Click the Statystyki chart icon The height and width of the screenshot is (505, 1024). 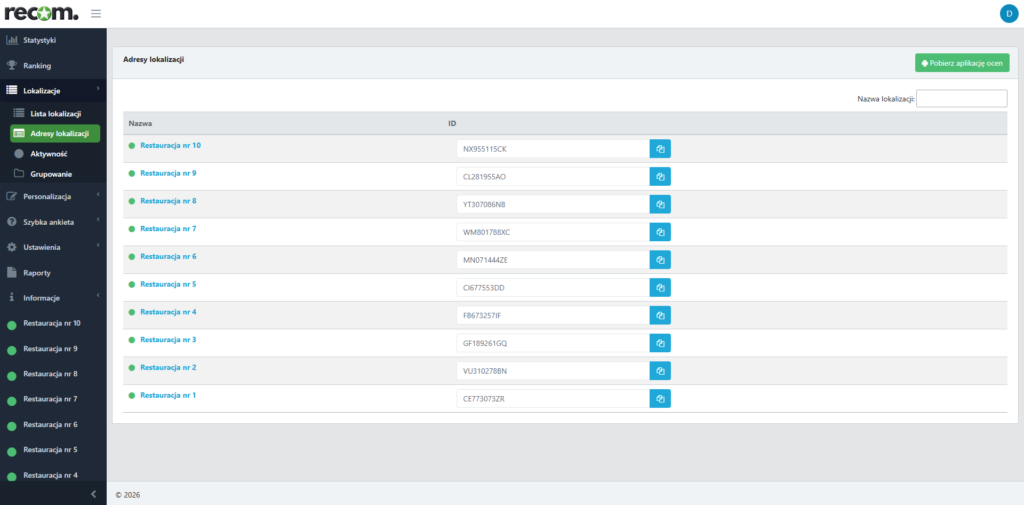point(12,40)
